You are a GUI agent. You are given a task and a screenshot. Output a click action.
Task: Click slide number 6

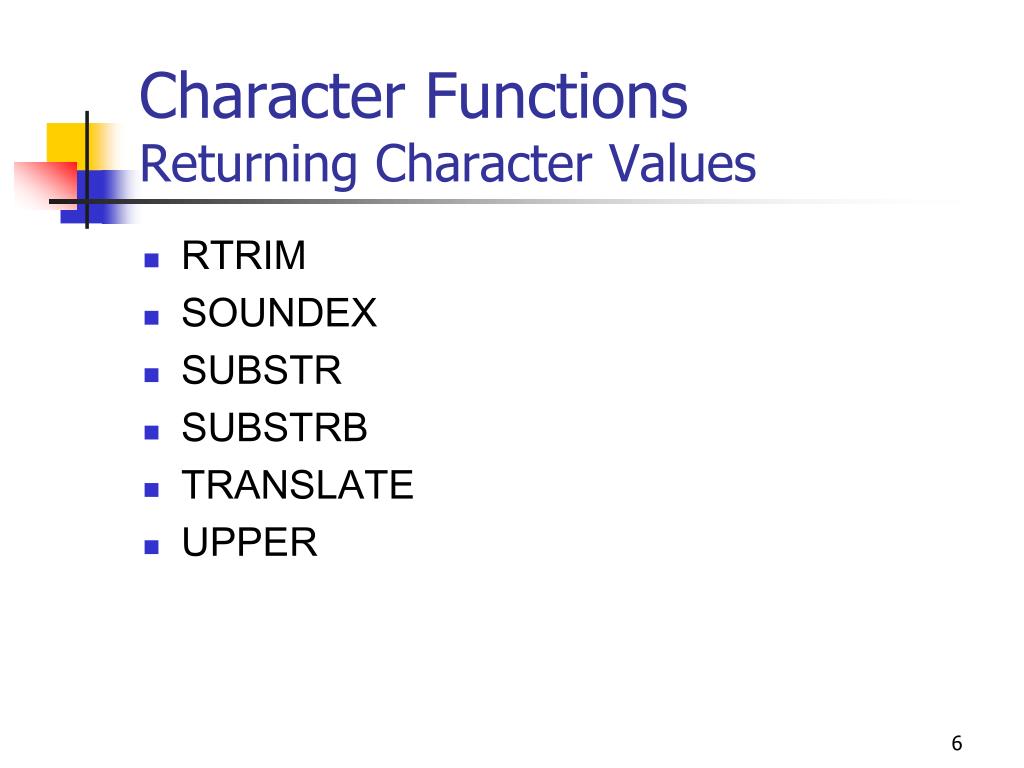coord(957,743)
